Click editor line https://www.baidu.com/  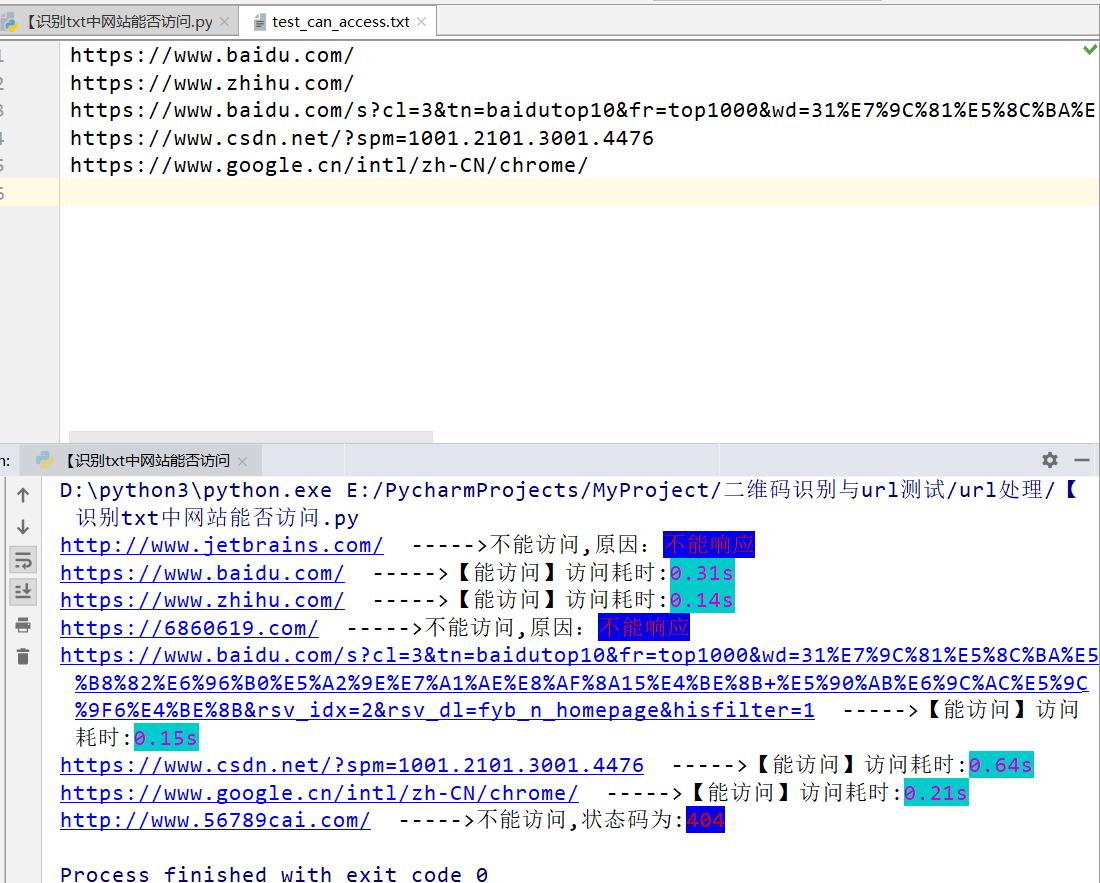tap(212, 55)
